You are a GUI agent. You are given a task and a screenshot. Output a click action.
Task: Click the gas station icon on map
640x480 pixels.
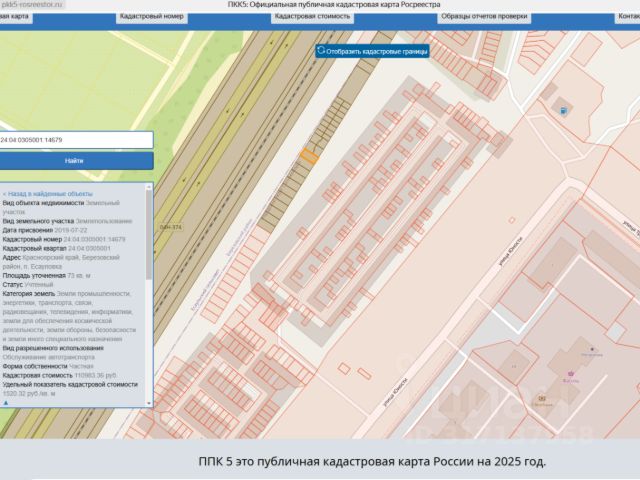(564, 111)
